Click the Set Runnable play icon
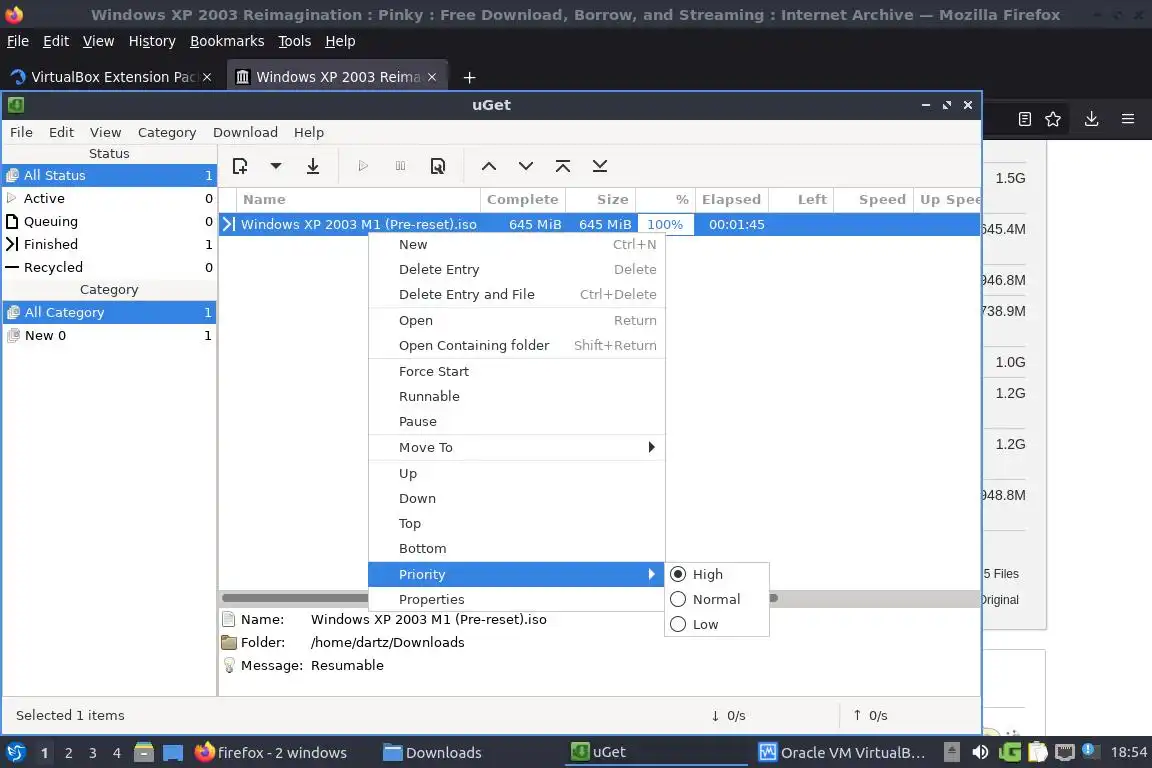Image resolution: width=1152 pixels, height=768 pixels. [363, 166]
